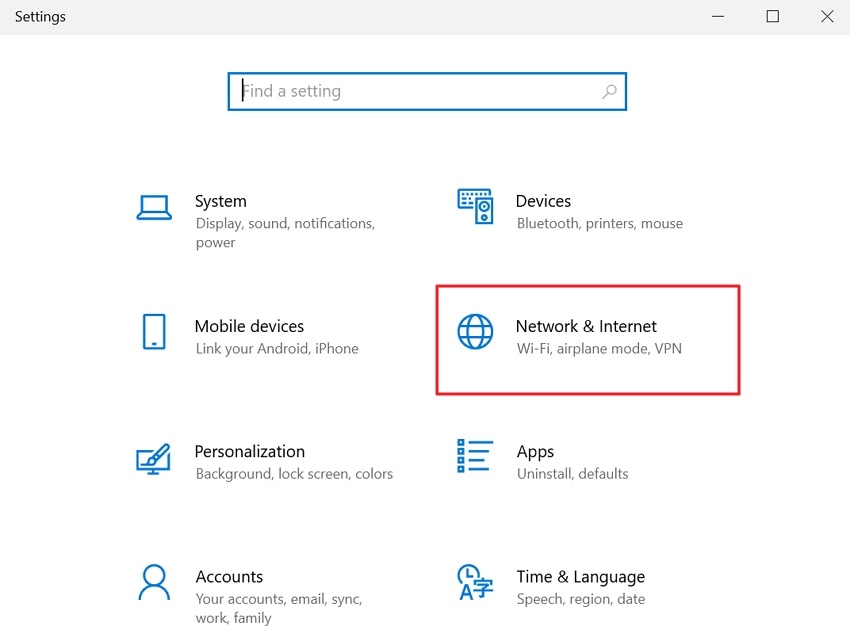Click the Network & Internet globe icon
The image size is (850, 626).
(475, 332)
